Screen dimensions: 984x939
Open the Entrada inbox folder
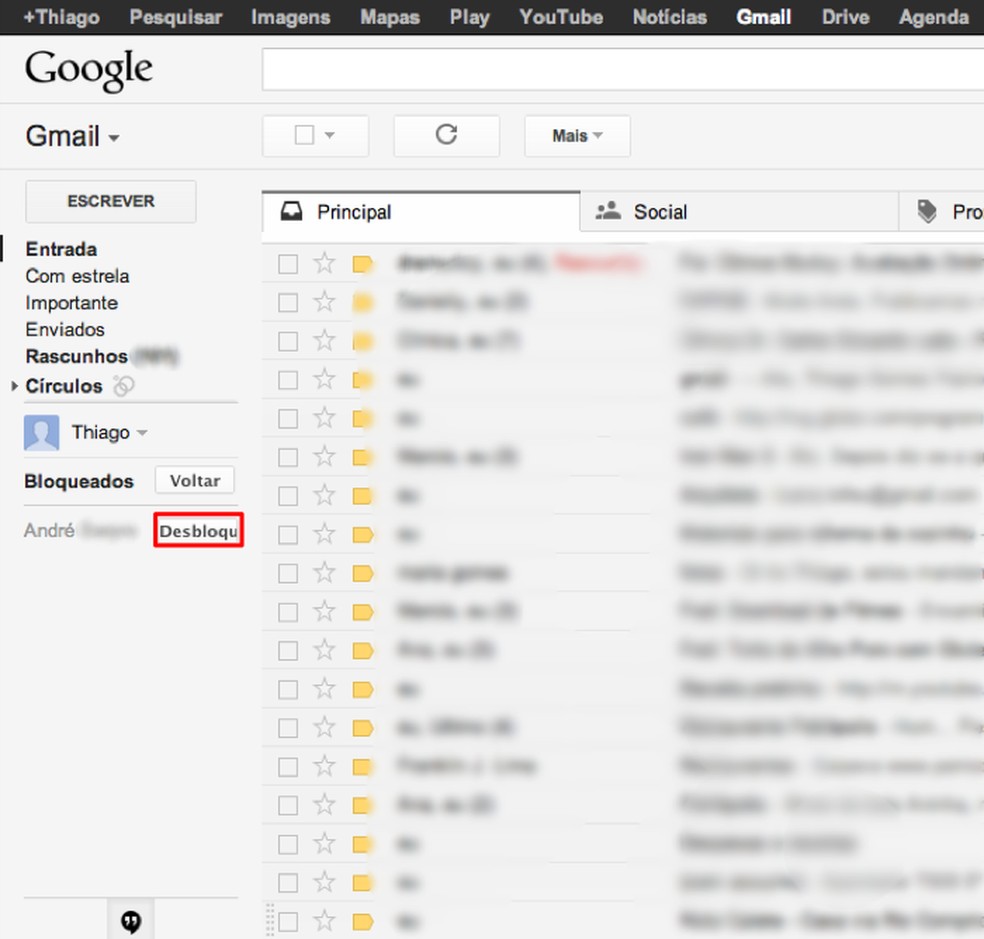tap(61, 249)
